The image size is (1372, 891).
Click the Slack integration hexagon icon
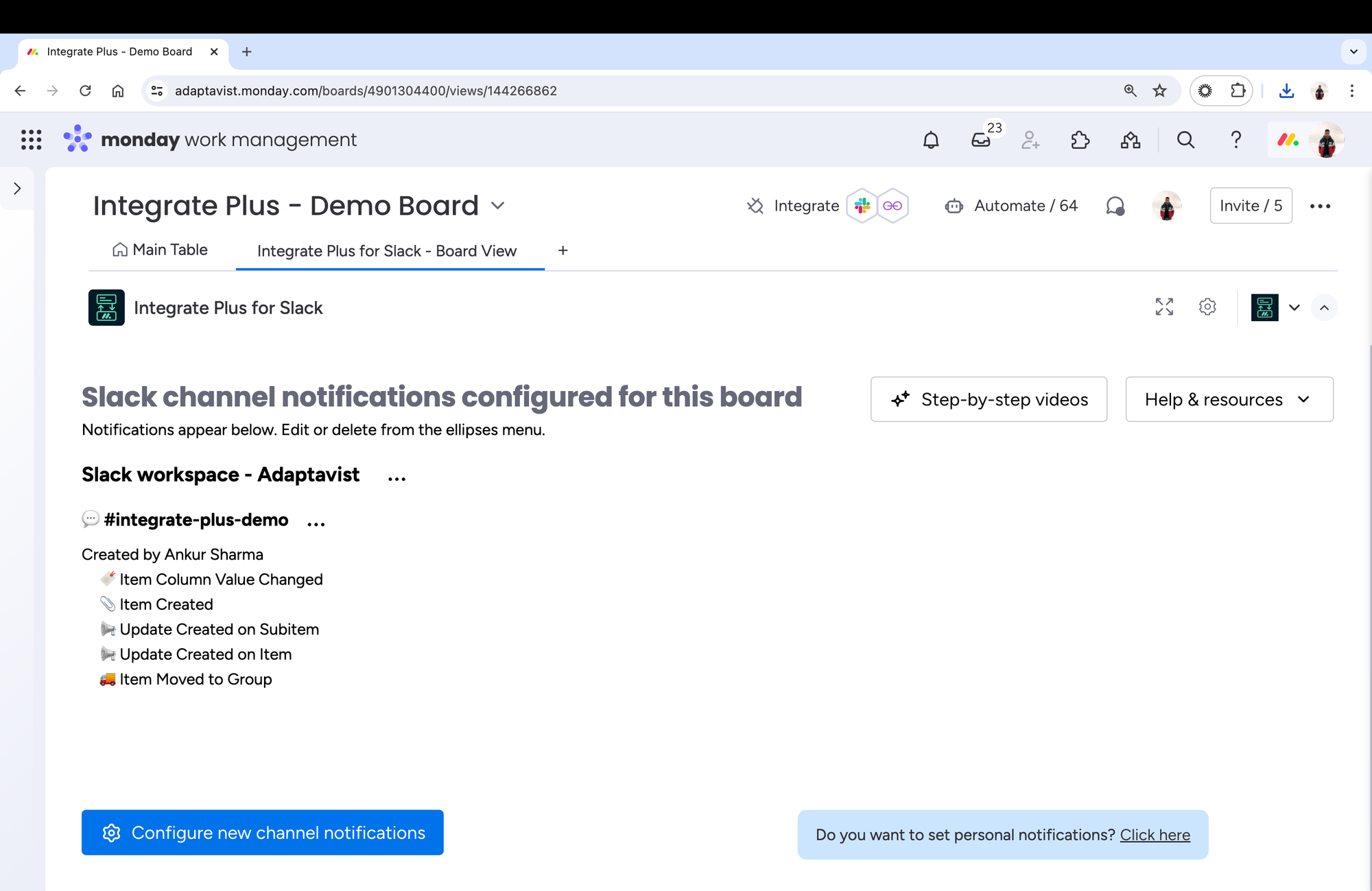[x=862, y=206]
